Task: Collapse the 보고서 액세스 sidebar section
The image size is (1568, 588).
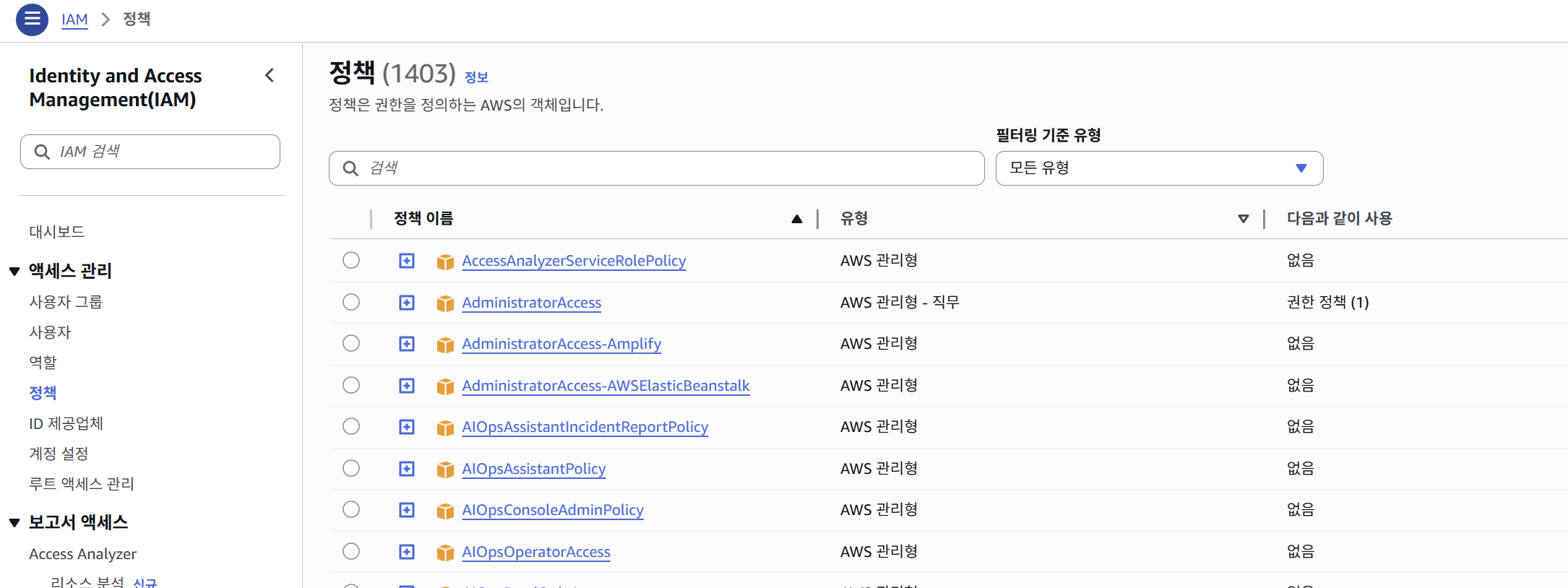Action: 14,523
